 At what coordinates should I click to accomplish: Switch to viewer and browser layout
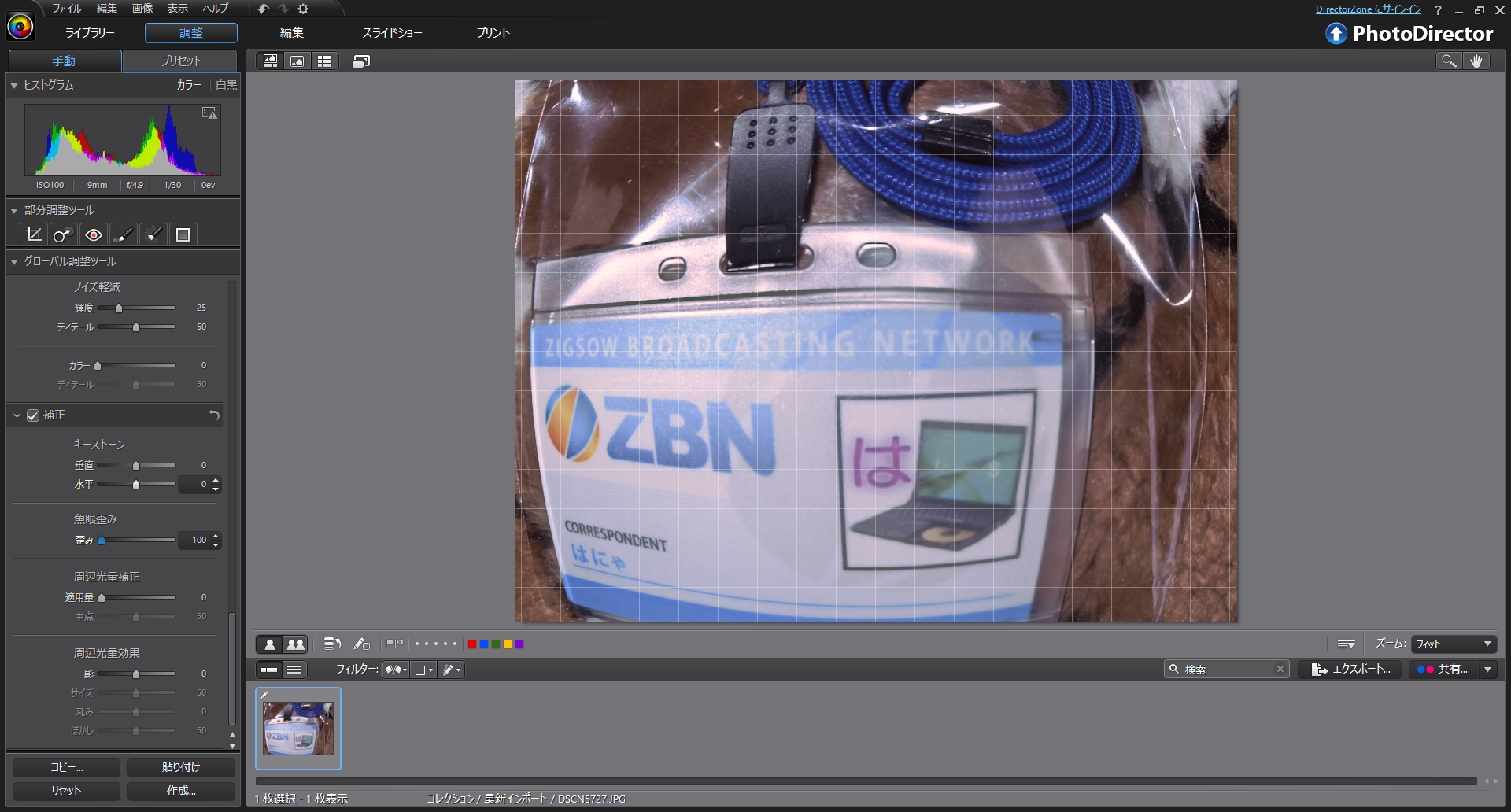[270, 61]
